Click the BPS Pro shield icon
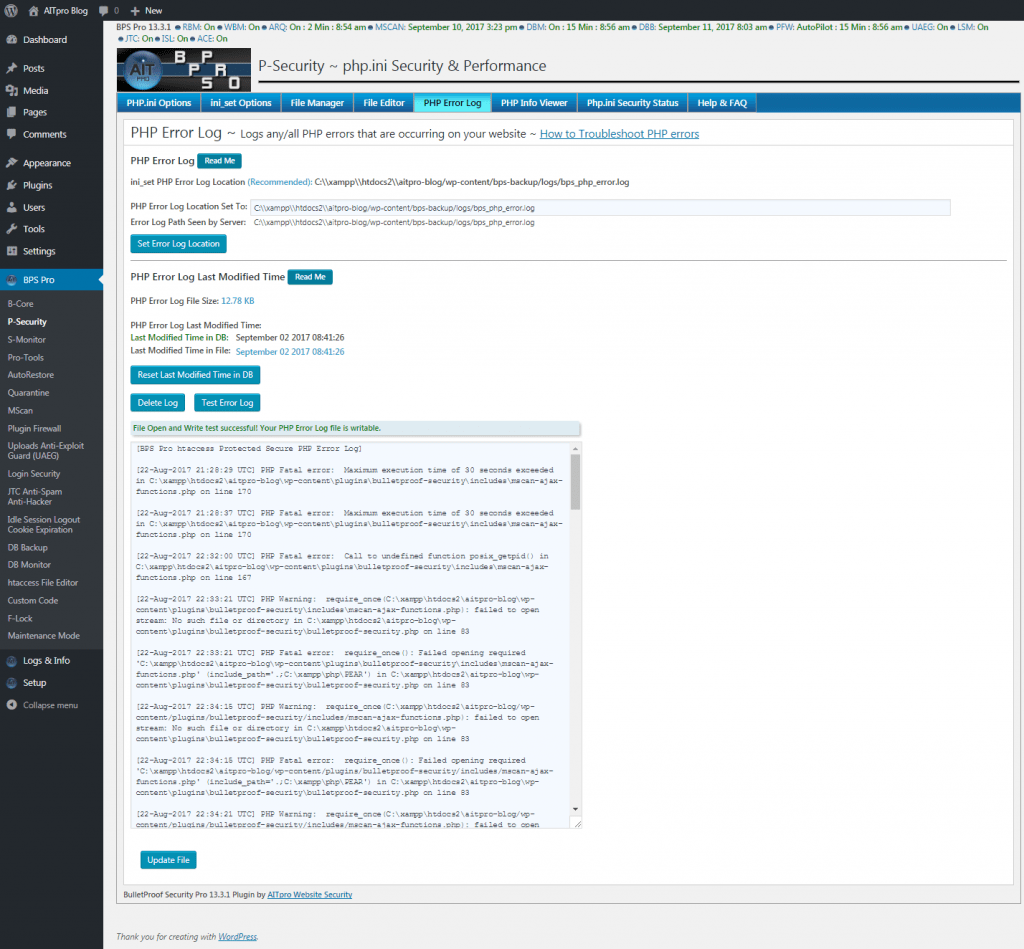This screenshot has height=949, width=1024. point(14,280)
